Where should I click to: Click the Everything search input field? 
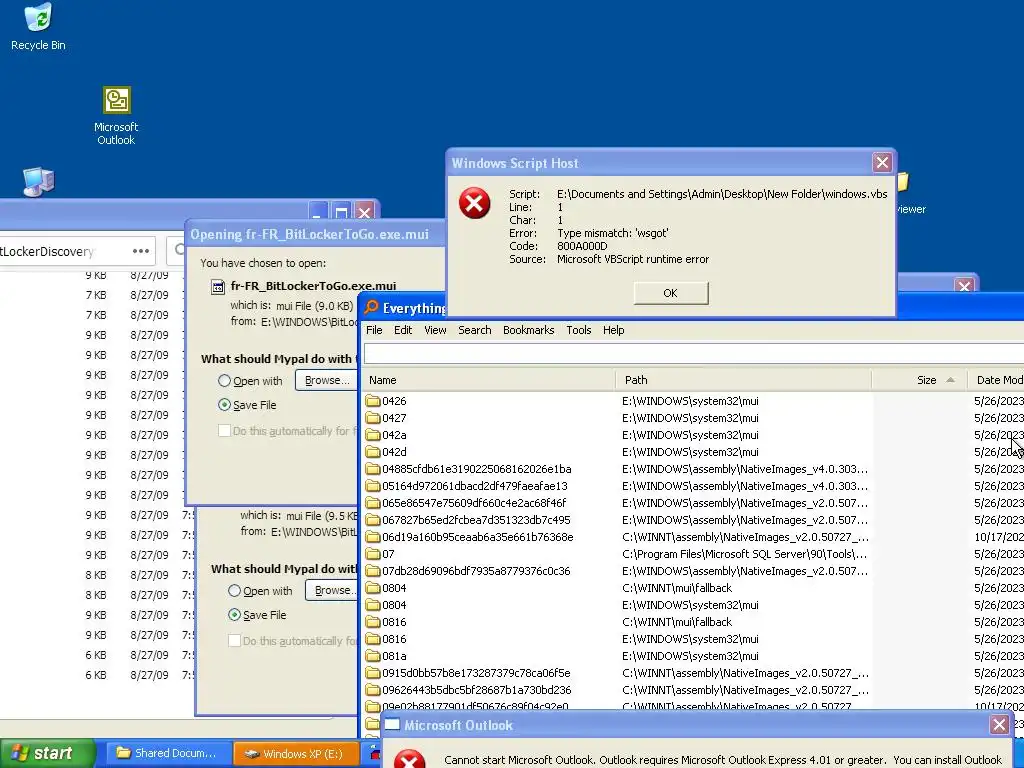[x=694, y=353]
